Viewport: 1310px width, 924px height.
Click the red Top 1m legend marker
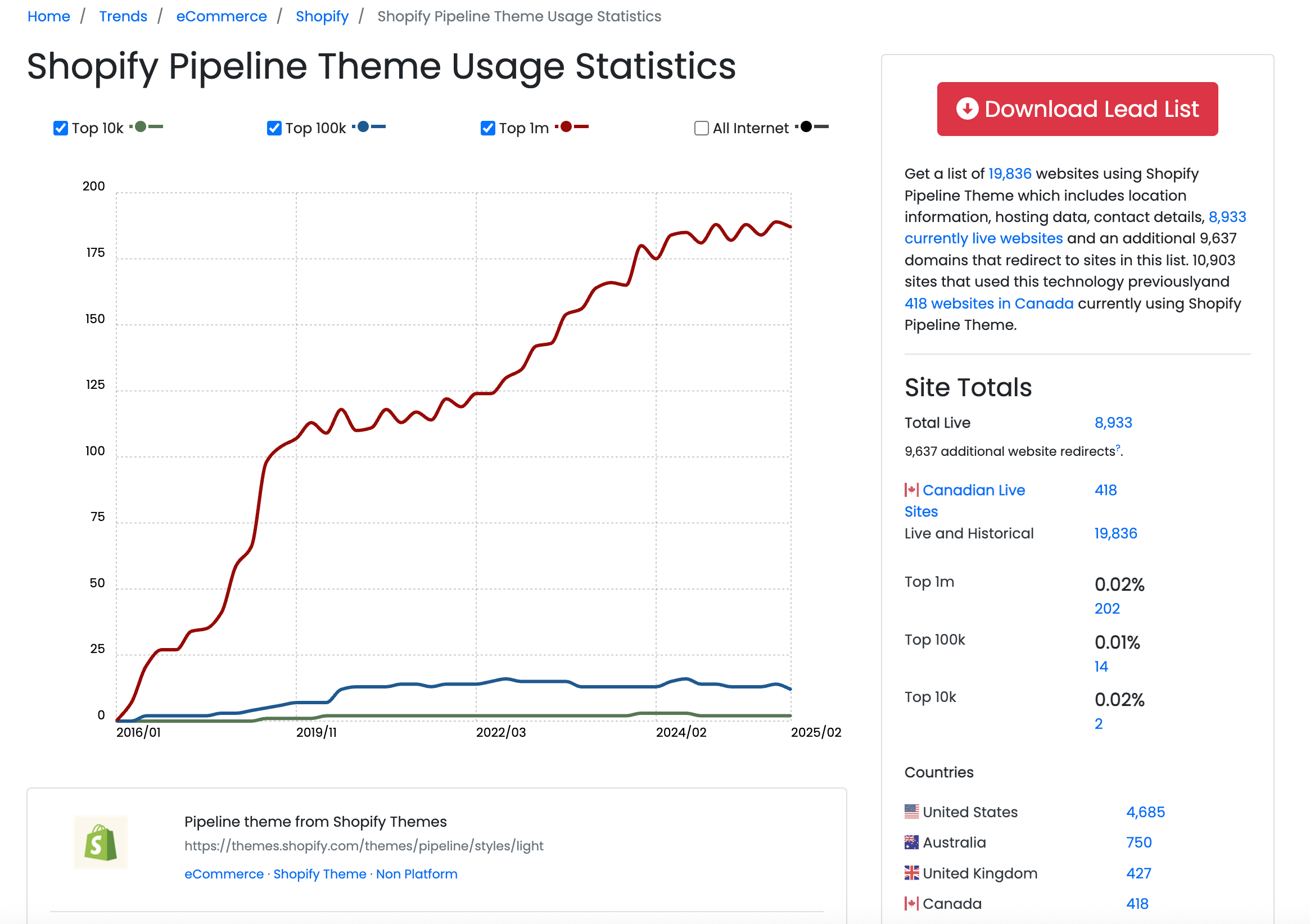(566, 126)
